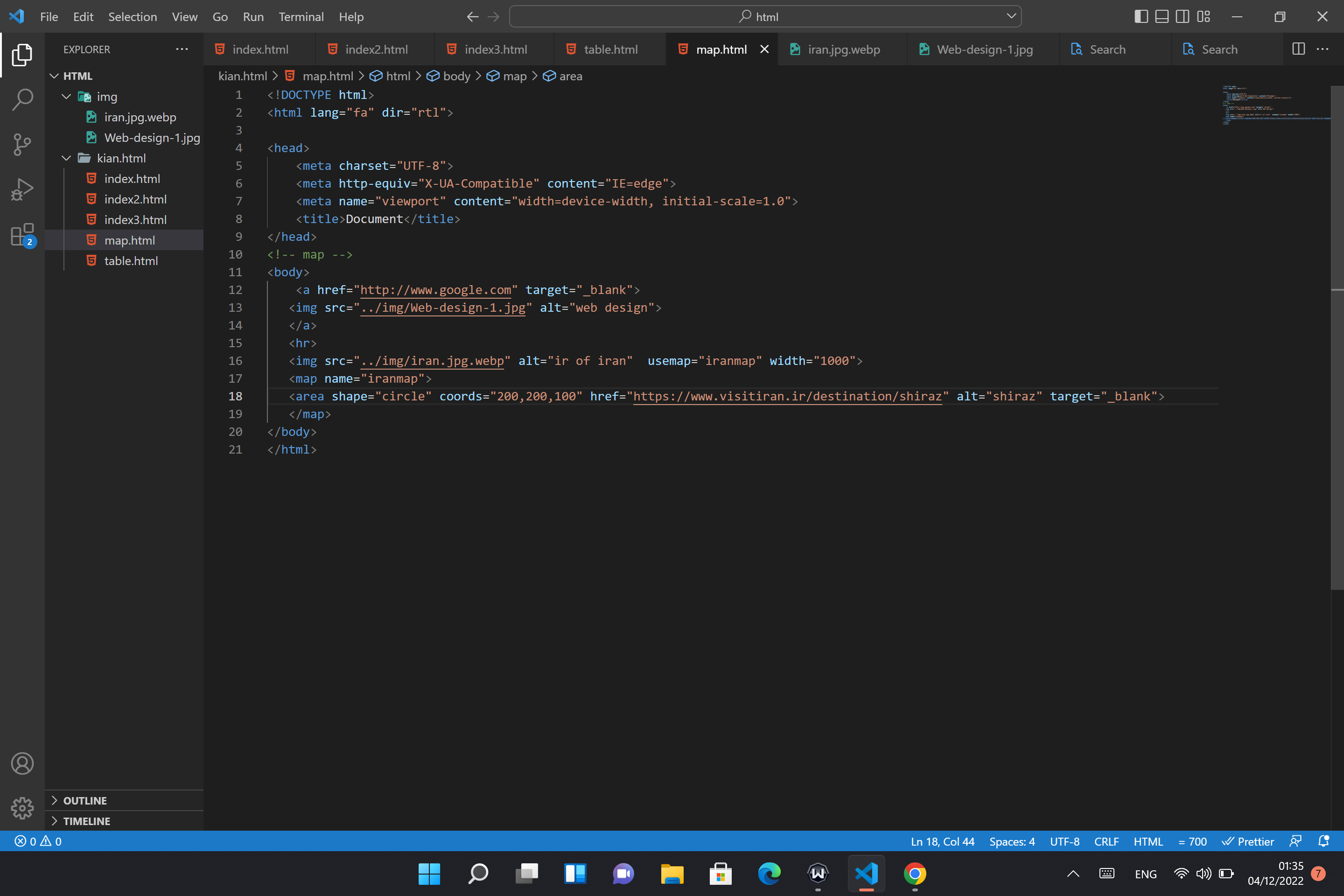Open Microsoft Edge from the taskbar

[x=769, y=873]
